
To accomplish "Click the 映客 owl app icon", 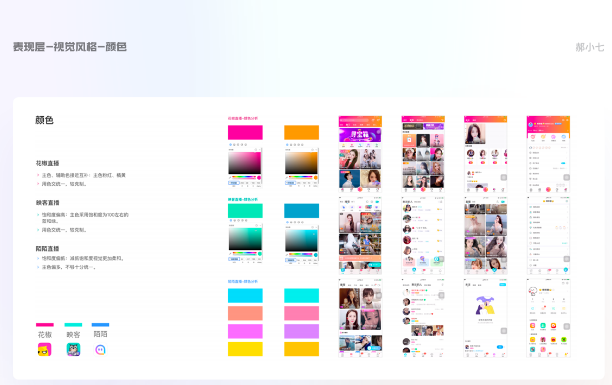I will click(73, 349).
